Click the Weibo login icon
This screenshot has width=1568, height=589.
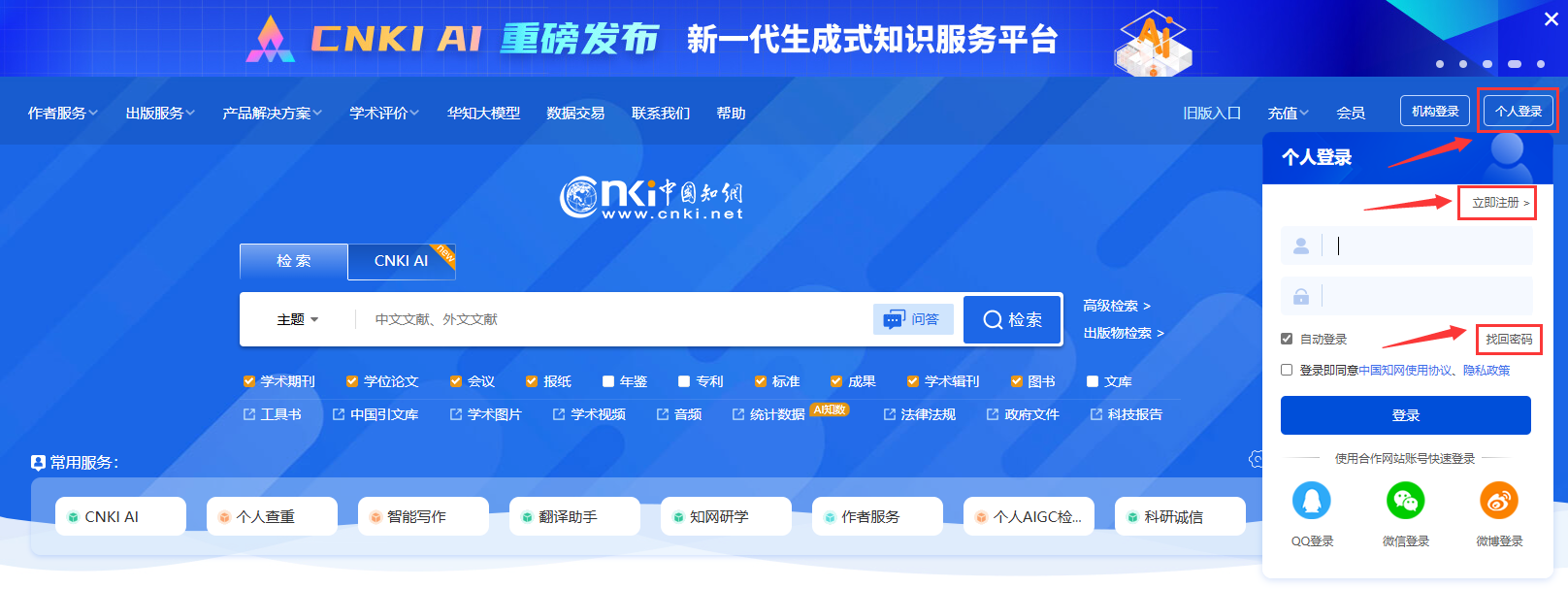pos(1499,501)
